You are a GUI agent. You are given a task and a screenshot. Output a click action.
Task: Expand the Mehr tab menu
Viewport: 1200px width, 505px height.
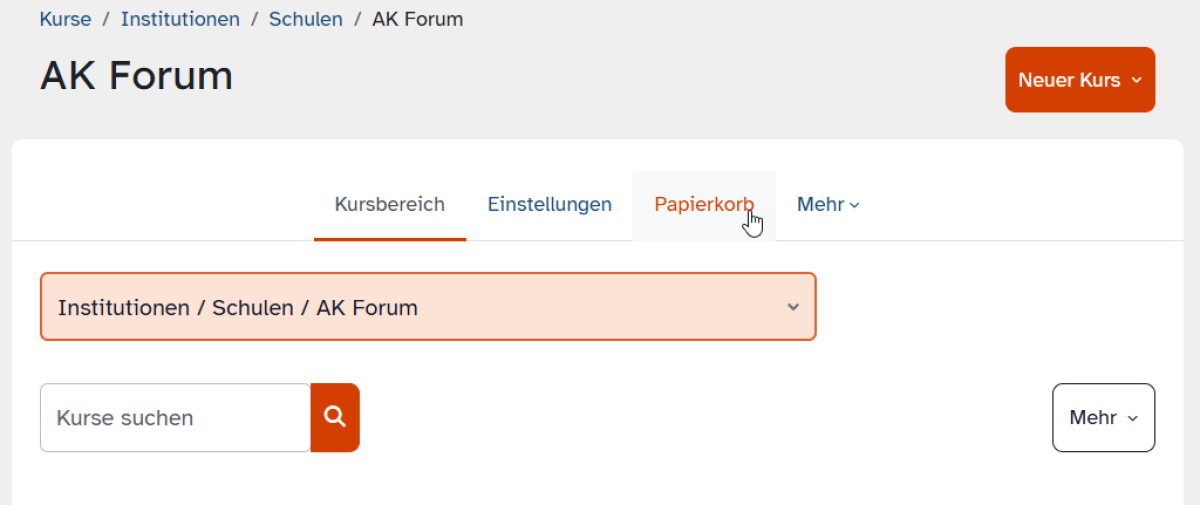[828, 205]
